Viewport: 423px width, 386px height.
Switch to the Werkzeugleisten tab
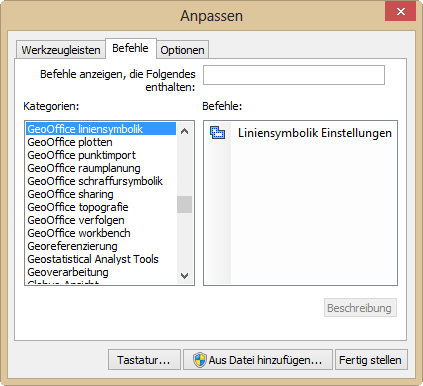[x=61, y=50]
